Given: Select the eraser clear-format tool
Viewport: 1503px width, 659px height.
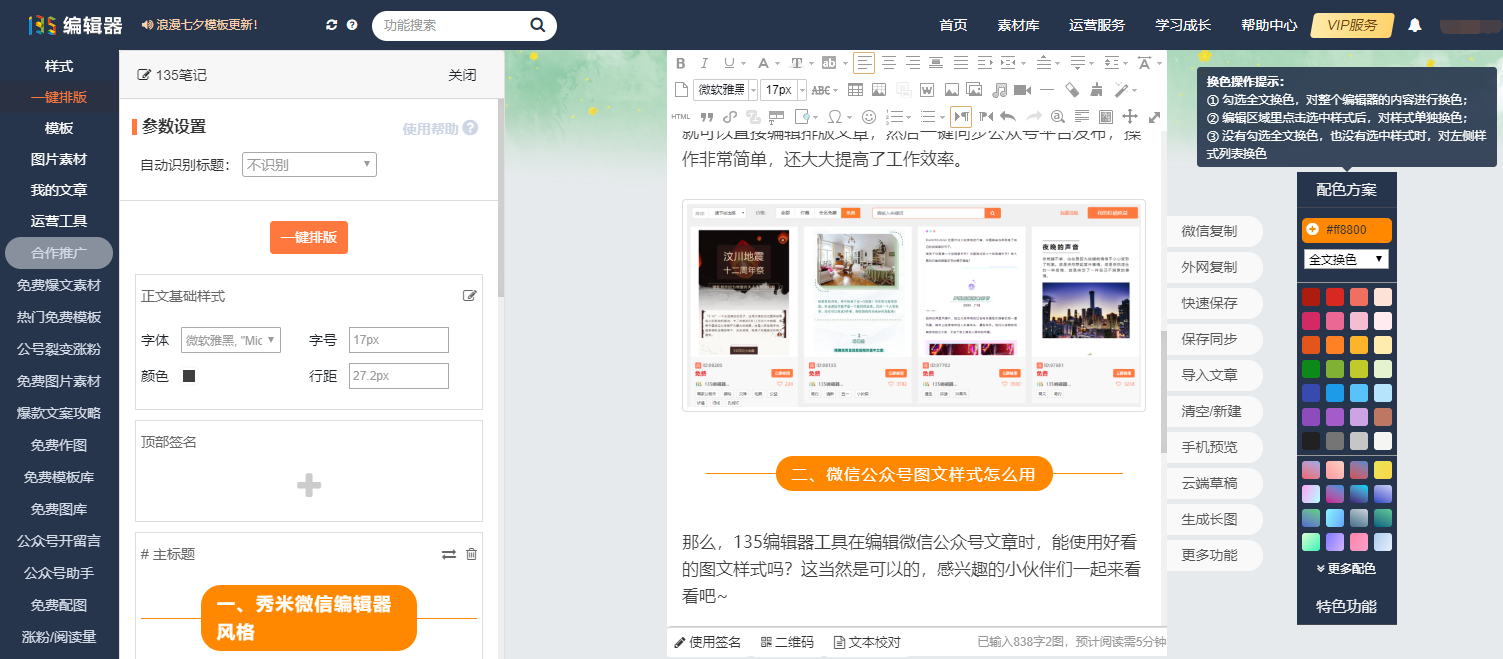Looking at the screenshot, I should [1072, 90].
